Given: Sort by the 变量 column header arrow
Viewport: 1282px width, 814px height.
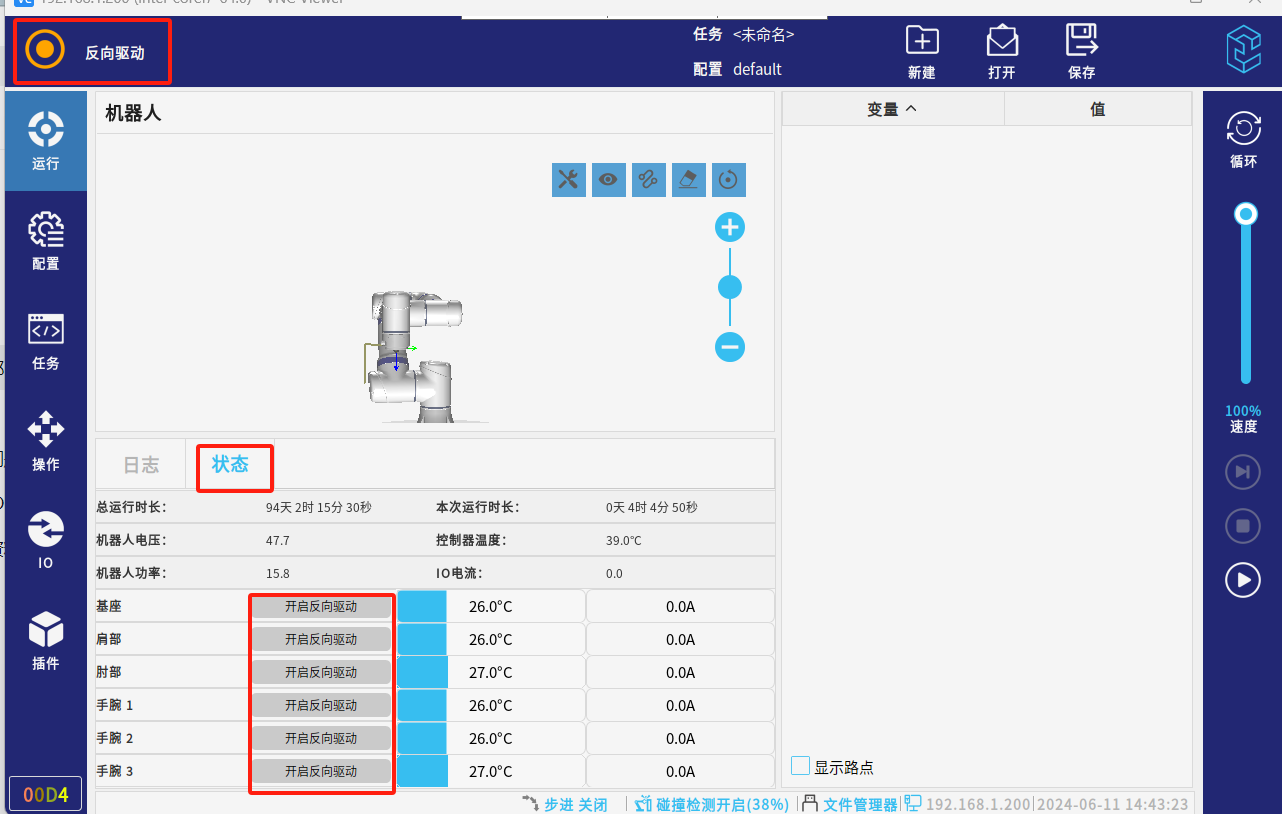Looking at the screenshot, I should pyautogui.click(x=910, y=109).
